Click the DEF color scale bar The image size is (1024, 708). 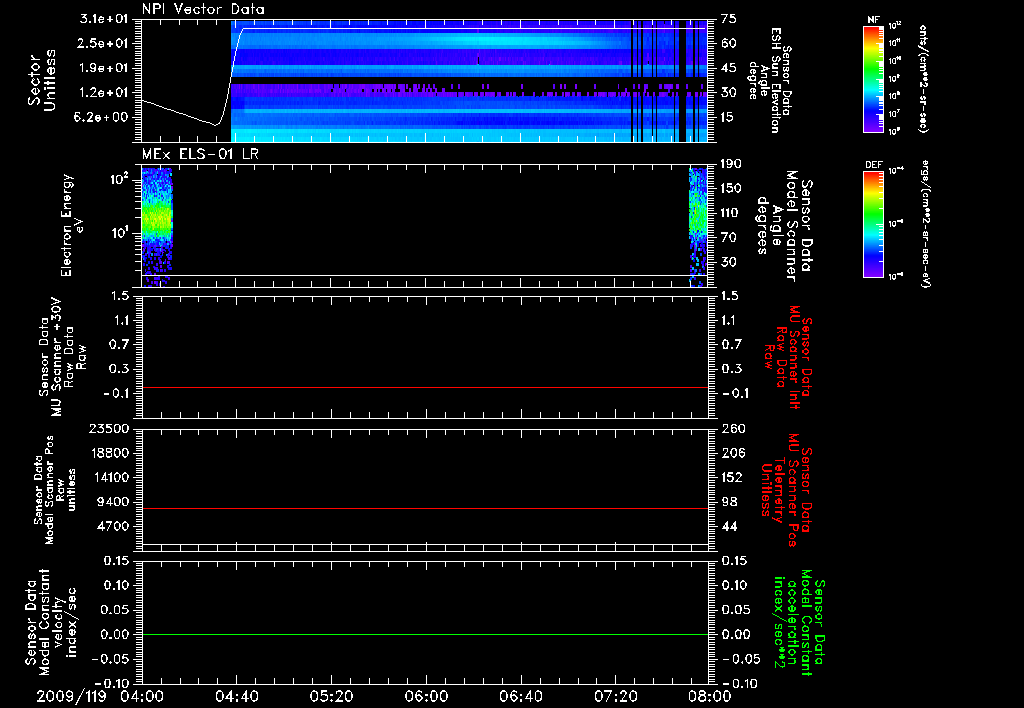[x=873, y=224]
